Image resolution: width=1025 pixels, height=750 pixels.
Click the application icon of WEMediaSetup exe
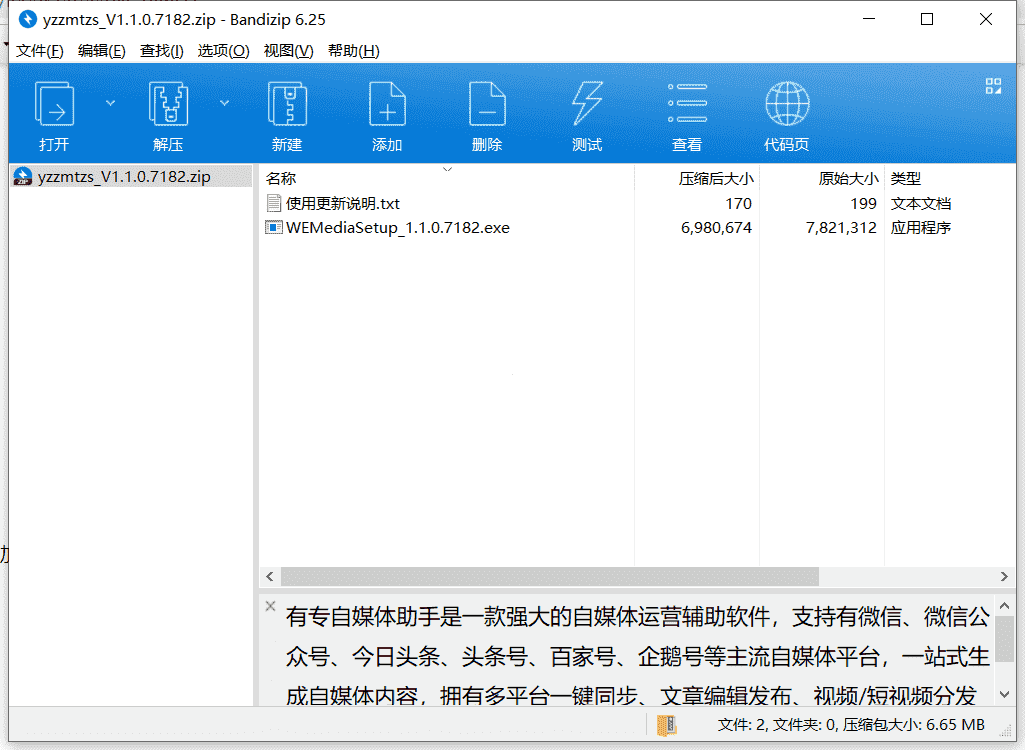[x=273, y=228]
